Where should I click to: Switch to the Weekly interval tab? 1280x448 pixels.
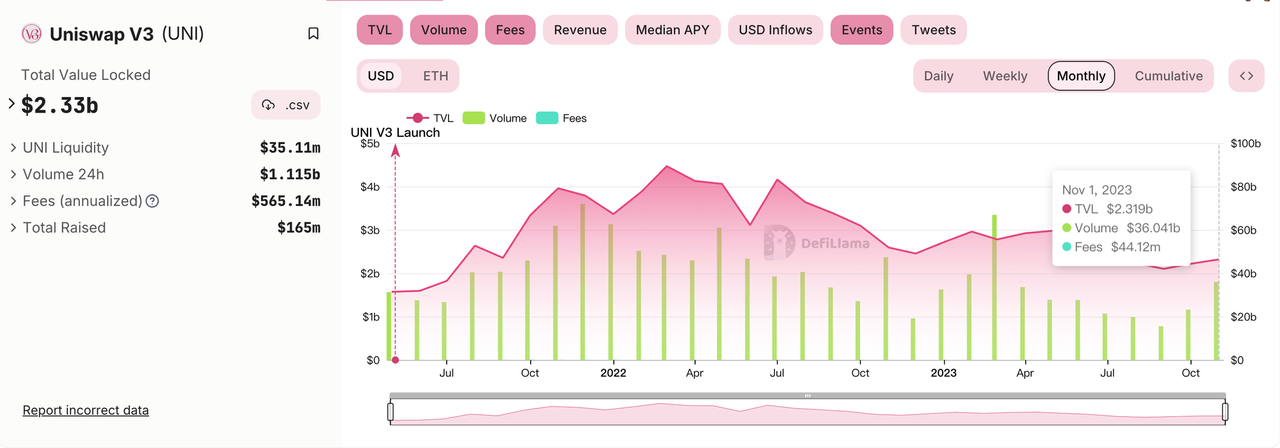[x=1004, y=76]
